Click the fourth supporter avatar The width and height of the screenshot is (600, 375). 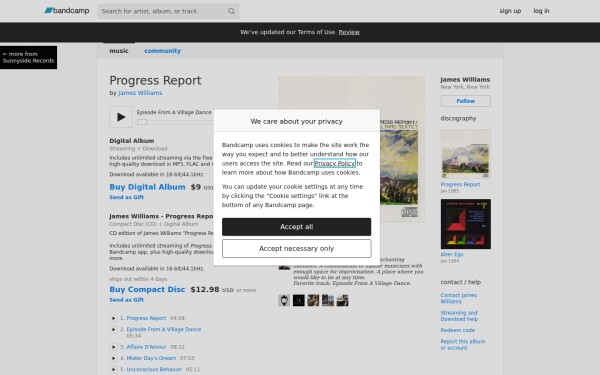tap(328, 300)
